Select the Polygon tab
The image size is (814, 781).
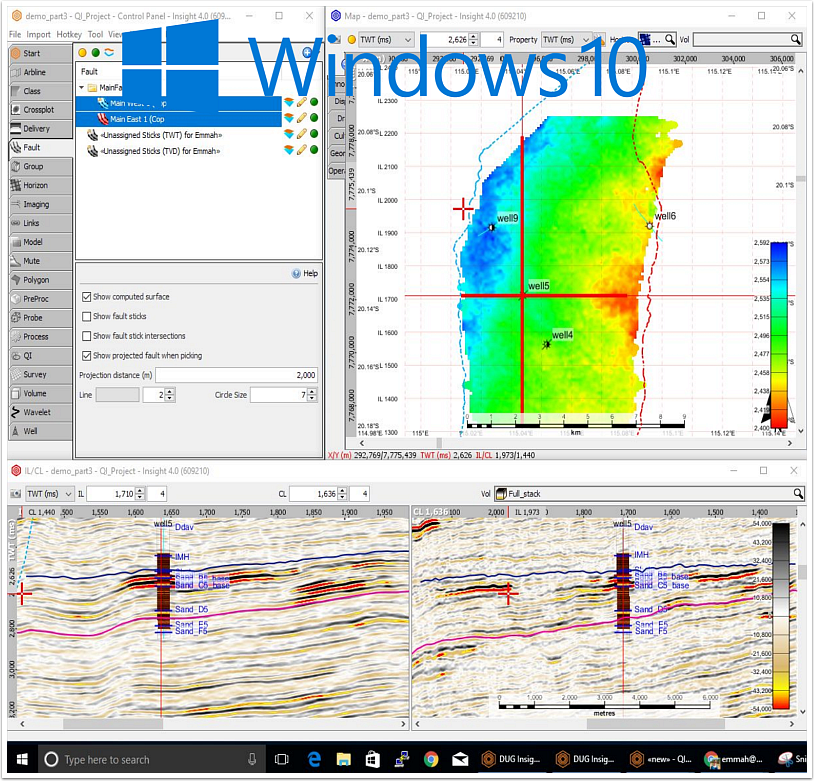coord(40,280)
